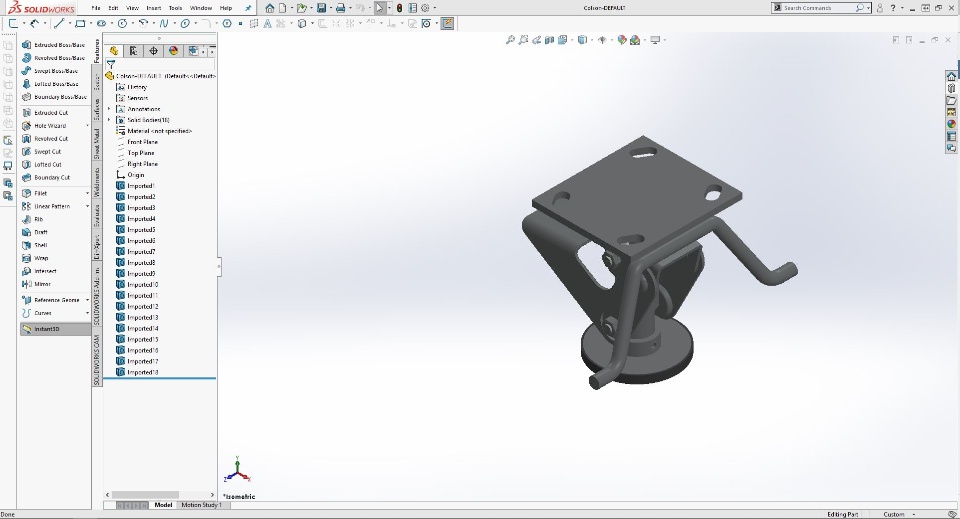This screenshot has width=960, height=519.
Task: Select the Lofted Boss/Base tool
Action: [x=50, y=84]
